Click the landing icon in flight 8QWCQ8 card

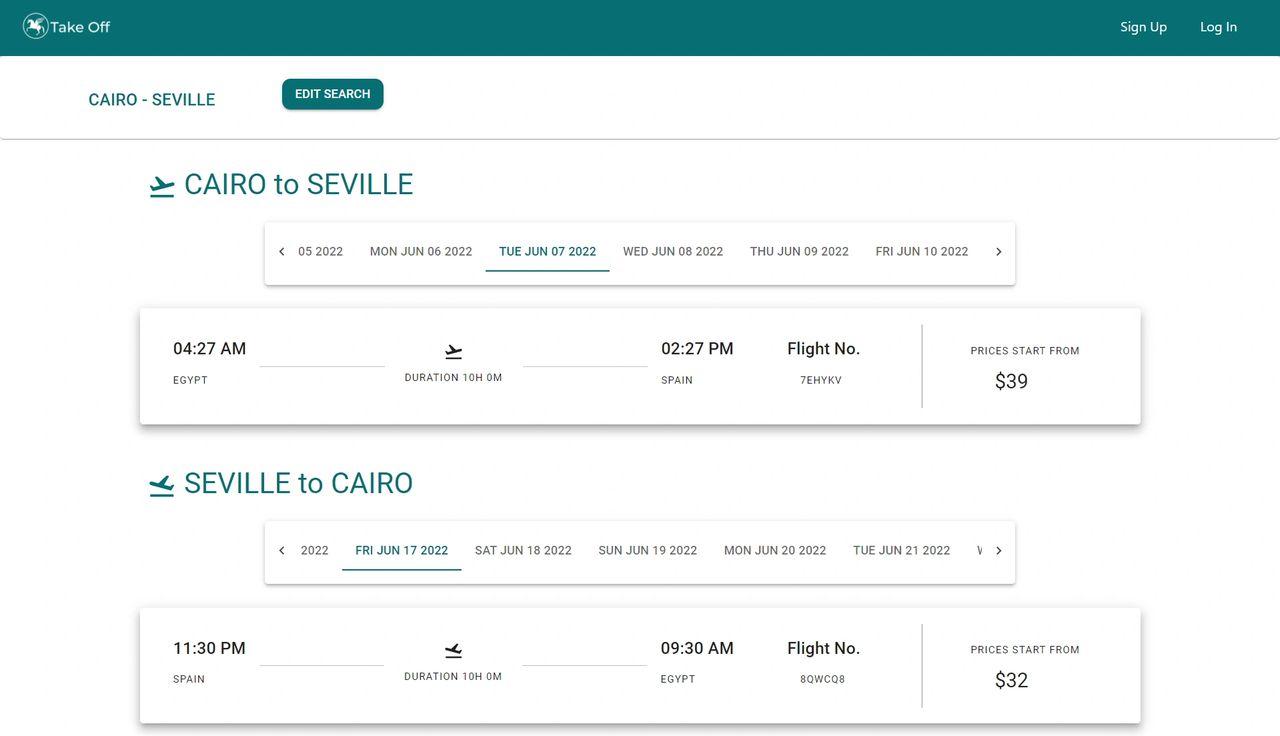tap(453, 651)
